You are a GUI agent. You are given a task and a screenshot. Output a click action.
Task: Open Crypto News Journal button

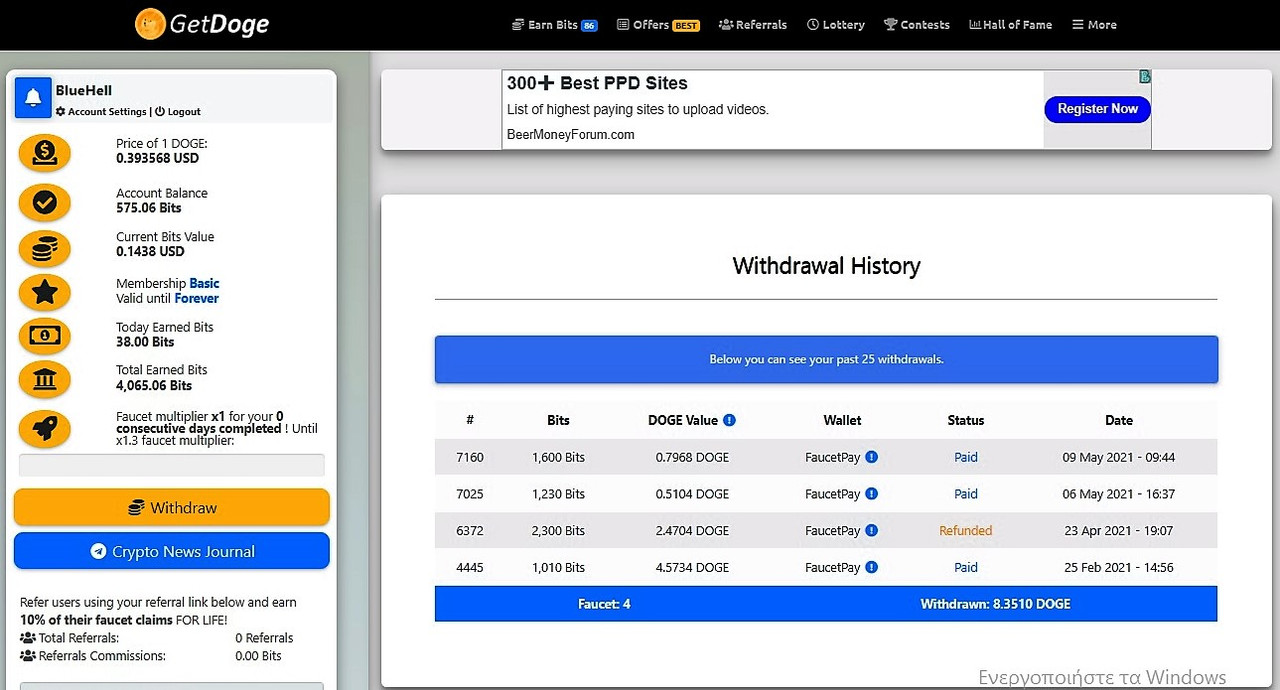171,551
